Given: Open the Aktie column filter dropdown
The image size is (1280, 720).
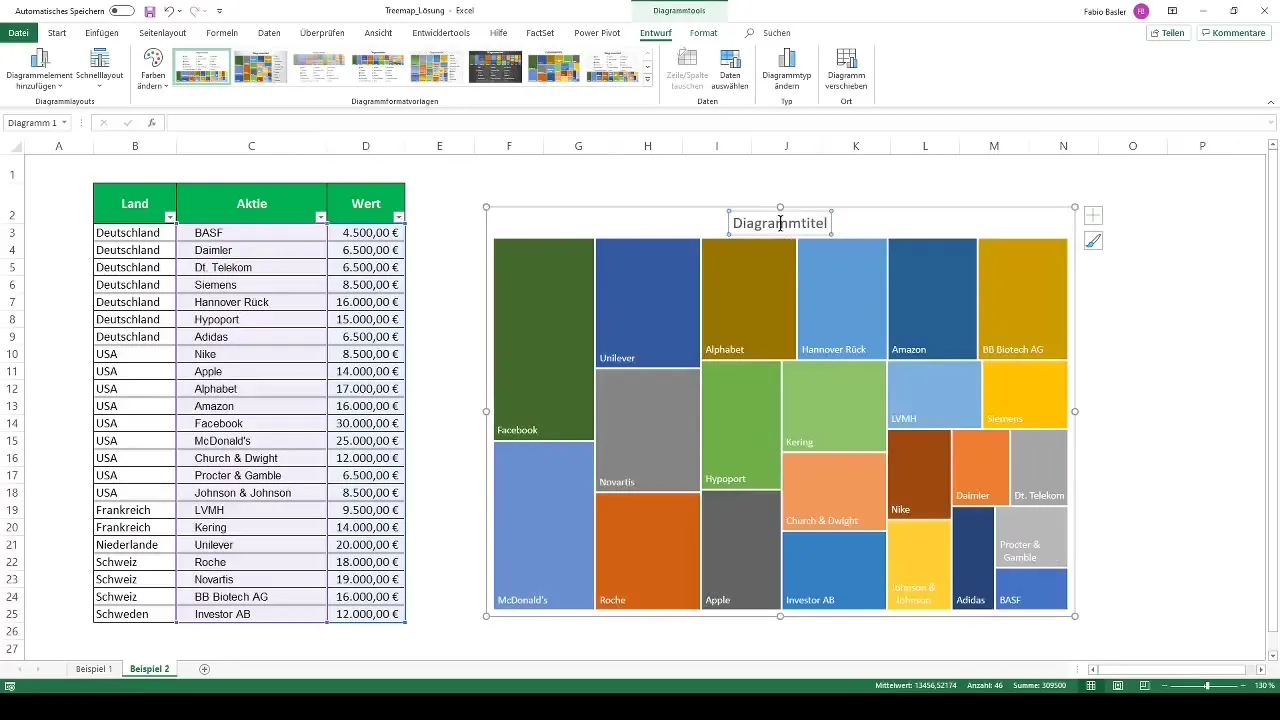Looking at the screenshot, I should [x=320, y=217].
